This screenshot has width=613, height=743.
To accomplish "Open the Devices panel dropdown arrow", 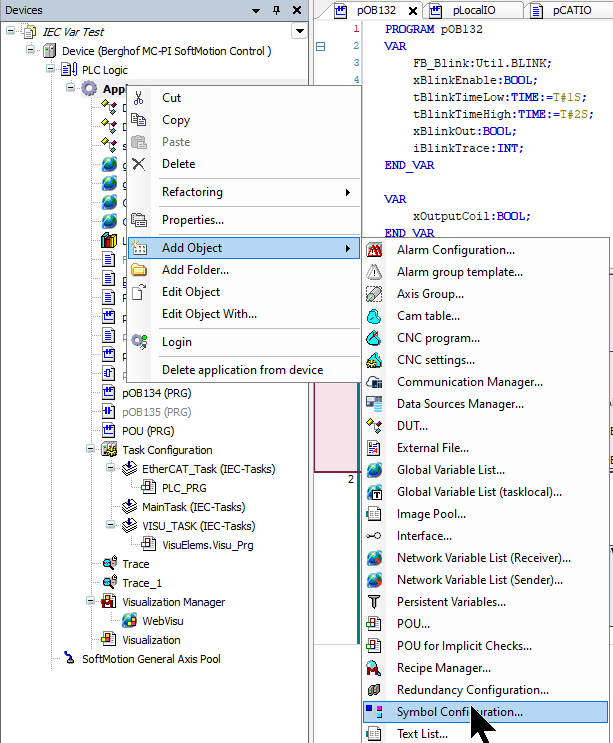I will [x=256, y=10].
